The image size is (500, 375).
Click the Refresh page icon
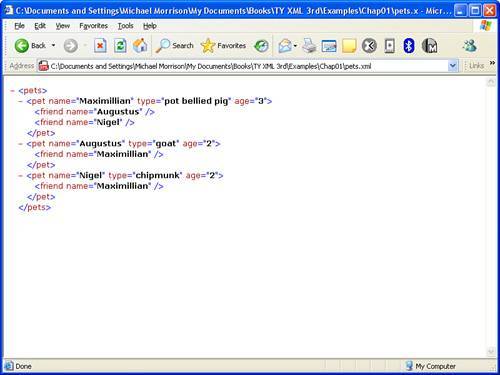120,46
